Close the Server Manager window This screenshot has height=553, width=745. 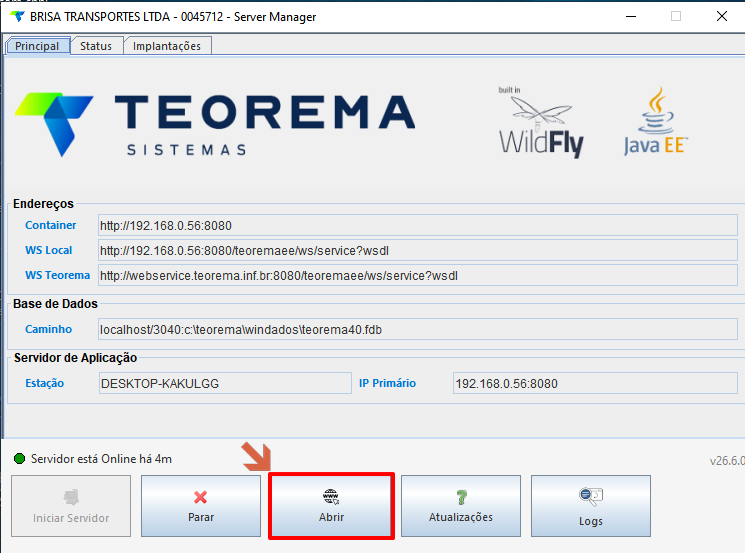pos(722,17)
